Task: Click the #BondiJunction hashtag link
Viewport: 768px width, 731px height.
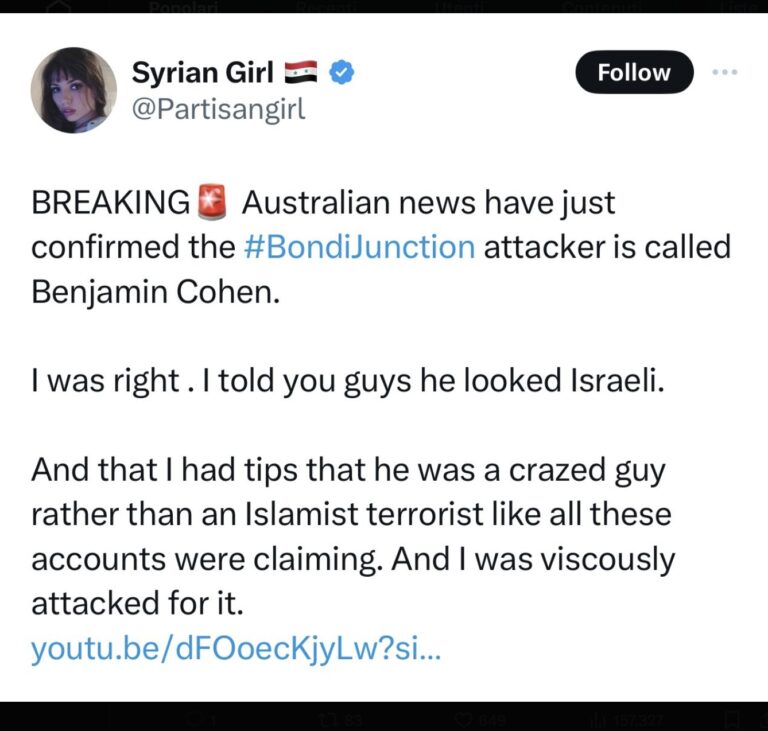Action: click(x=358, y=246)
